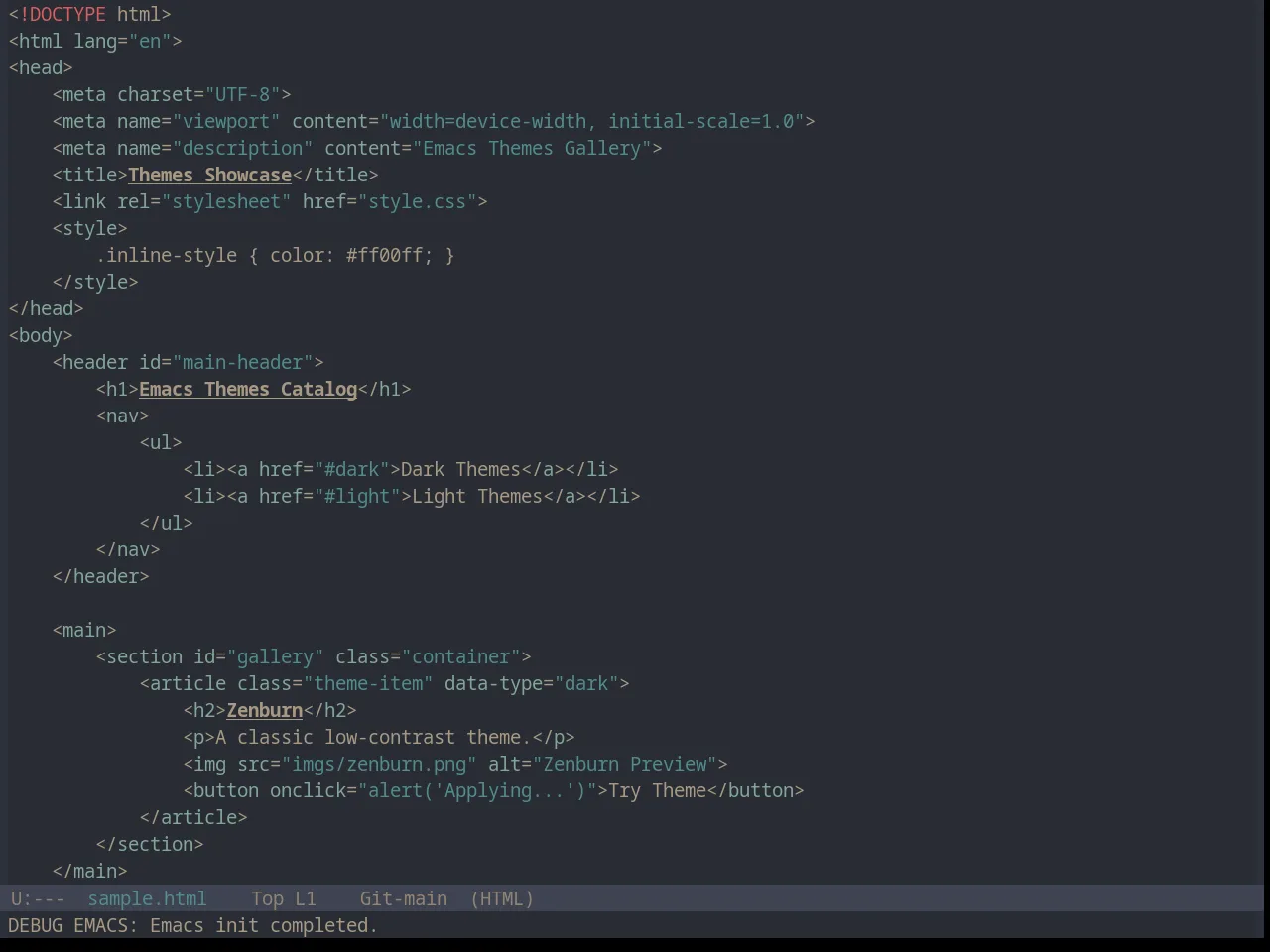The image size is (1270, 952).
Task: Click the "gallery" id value
Action: pyautogui.click(x=275, y=656)
